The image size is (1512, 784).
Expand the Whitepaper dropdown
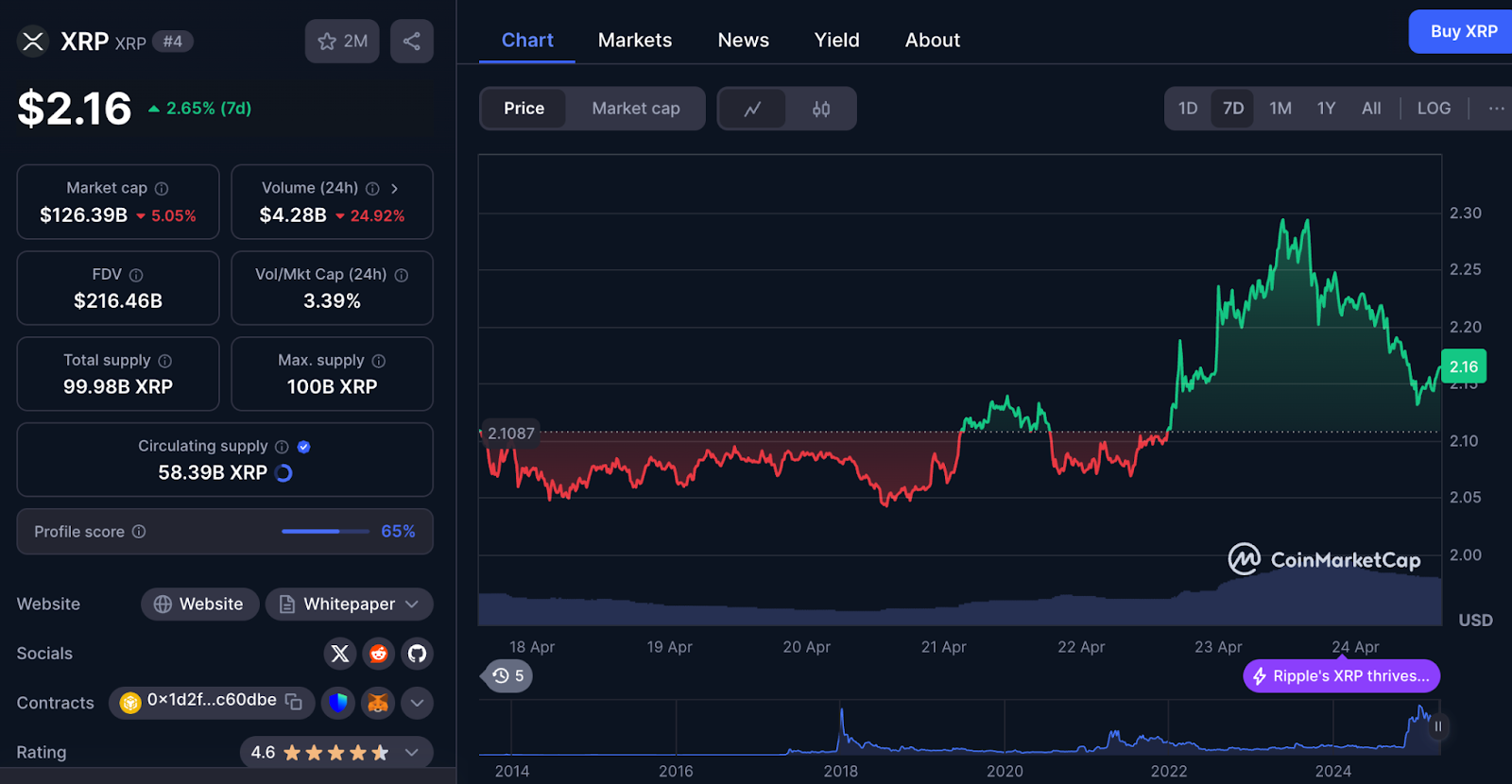coord(350,605)
